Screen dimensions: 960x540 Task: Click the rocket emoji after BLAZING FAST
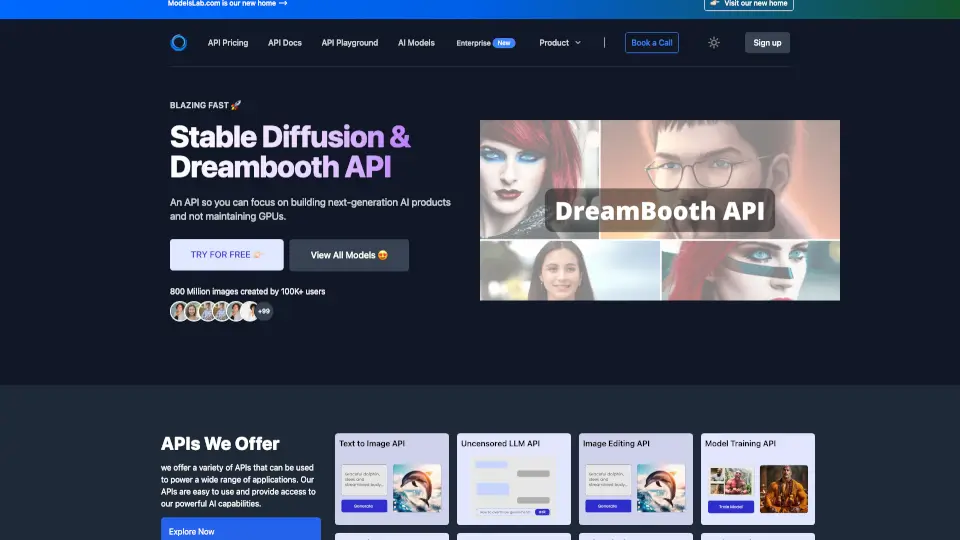[x=236, y=105]
